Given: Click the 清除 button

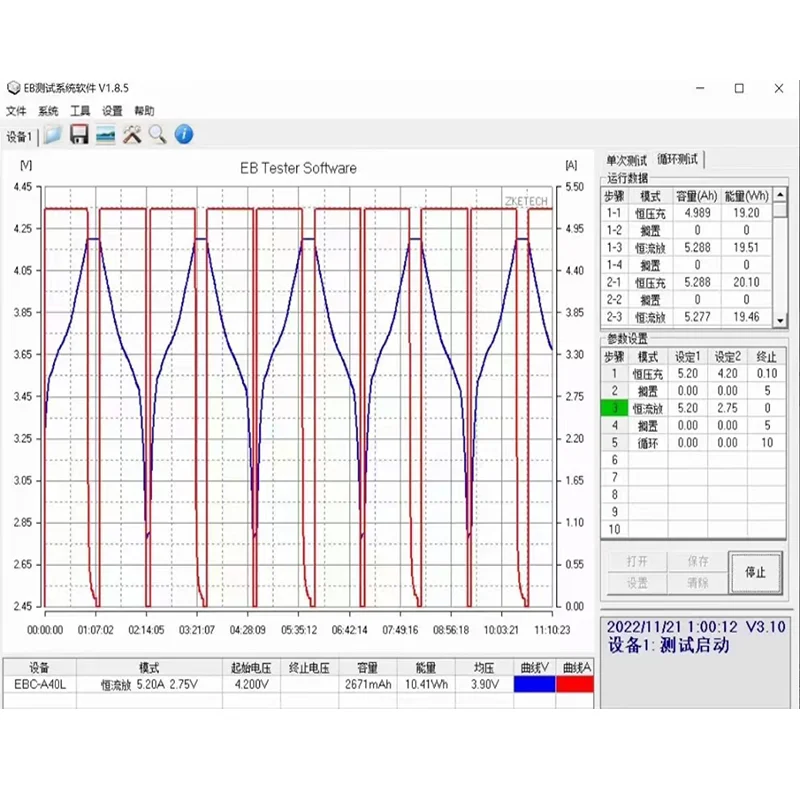Looking at the screenshot, I should (x=698, y=582).
